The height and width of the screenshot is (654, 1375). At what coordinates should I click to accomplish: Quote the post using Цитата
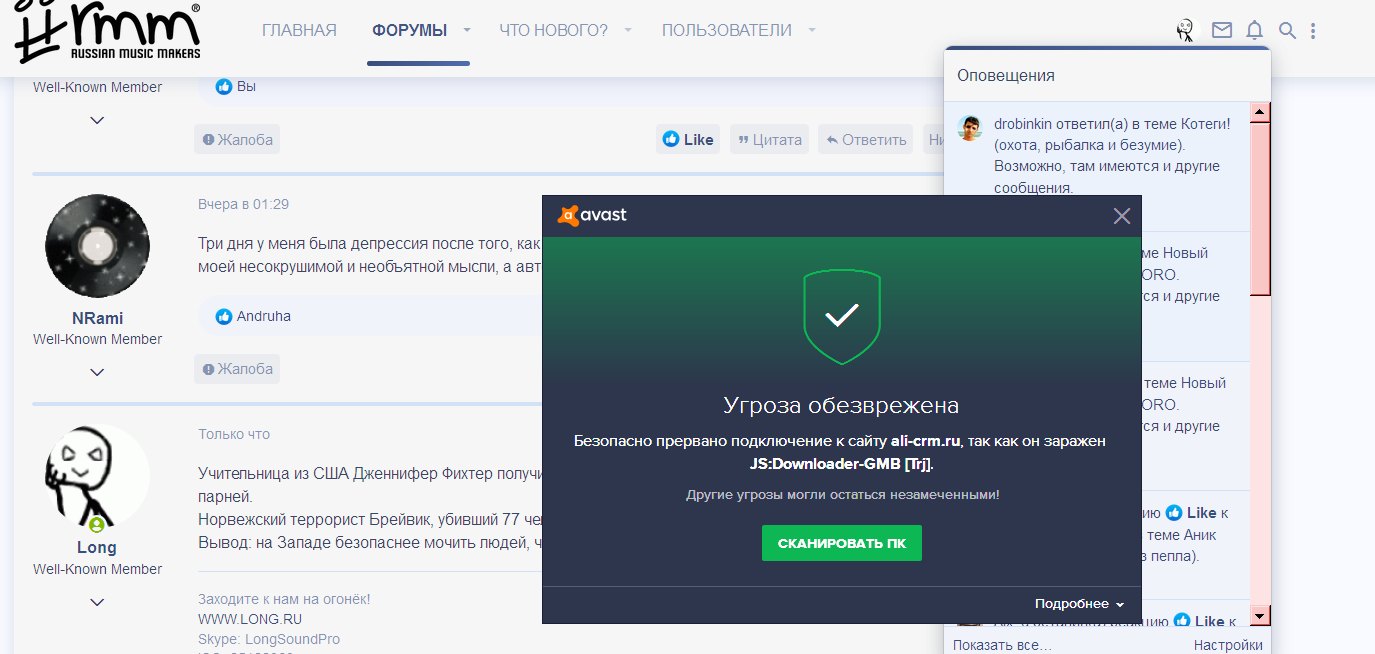click(770, 139)
